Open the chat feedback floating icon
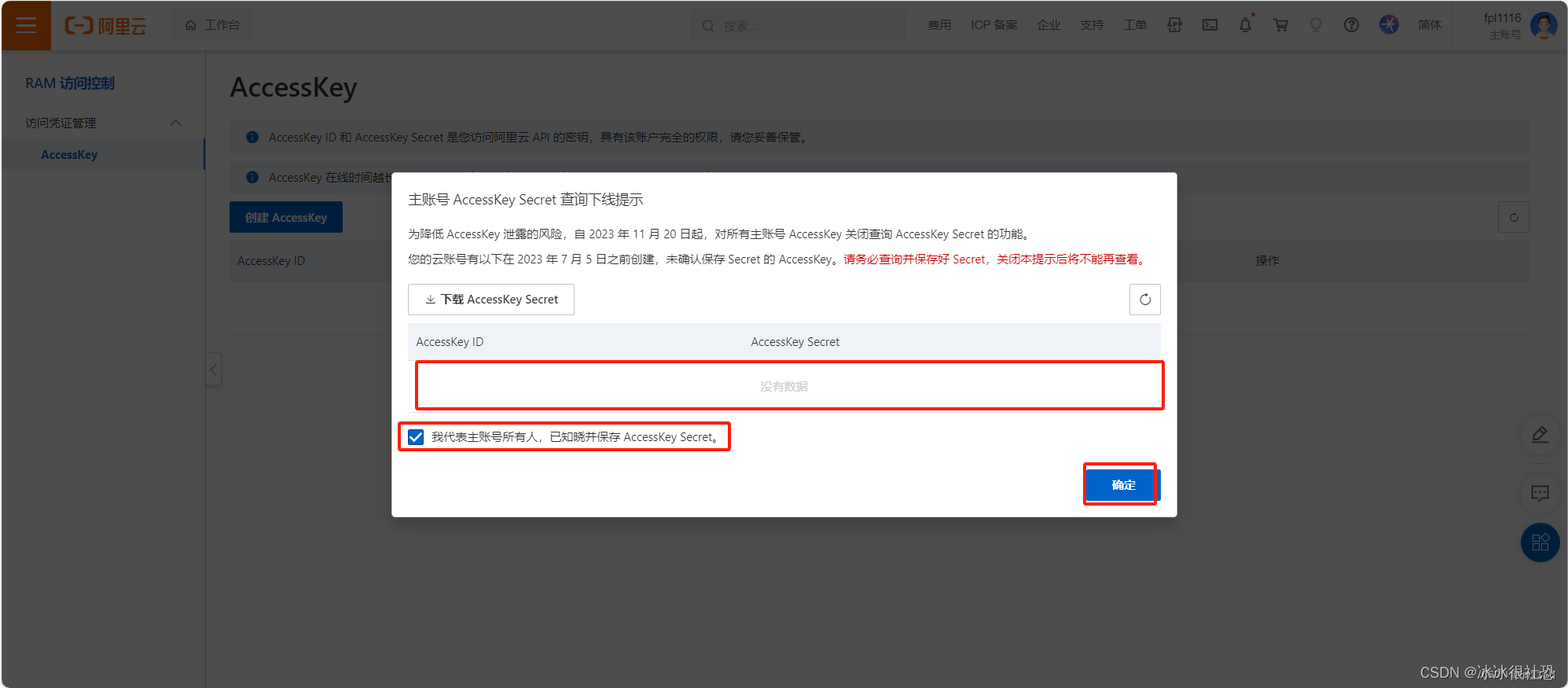The width and height of the screenshot is (1568, 688). pos(1540,493)
